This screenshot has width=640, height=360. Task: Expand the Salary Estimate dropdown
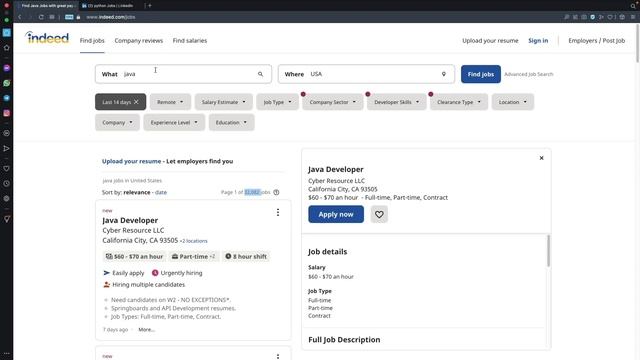(x=224, y=102)
